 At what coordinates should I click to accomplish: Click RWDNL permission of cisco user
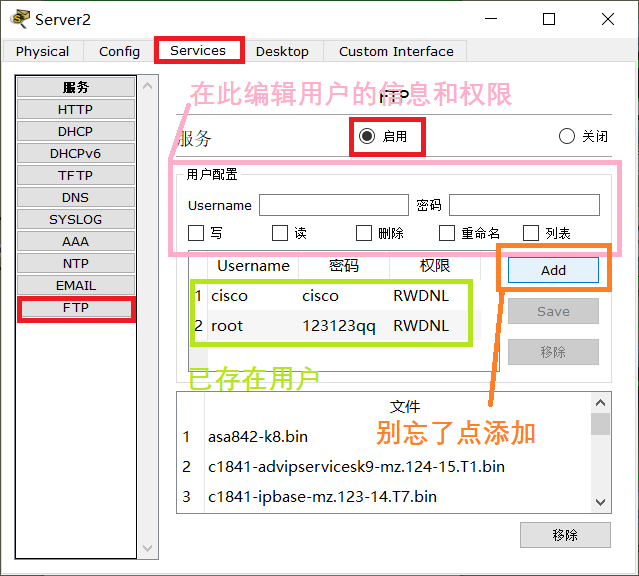pos(421,296)
